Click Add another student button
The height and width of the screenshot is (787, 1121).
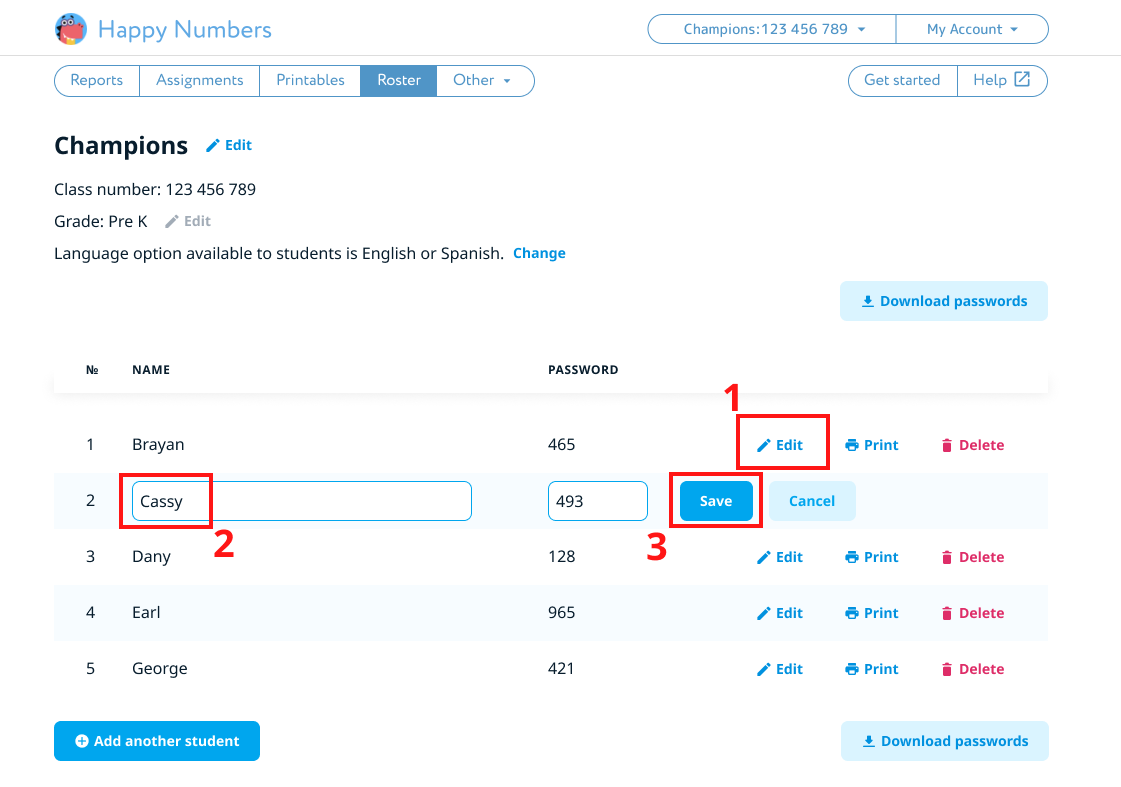(x=157, y=741)
